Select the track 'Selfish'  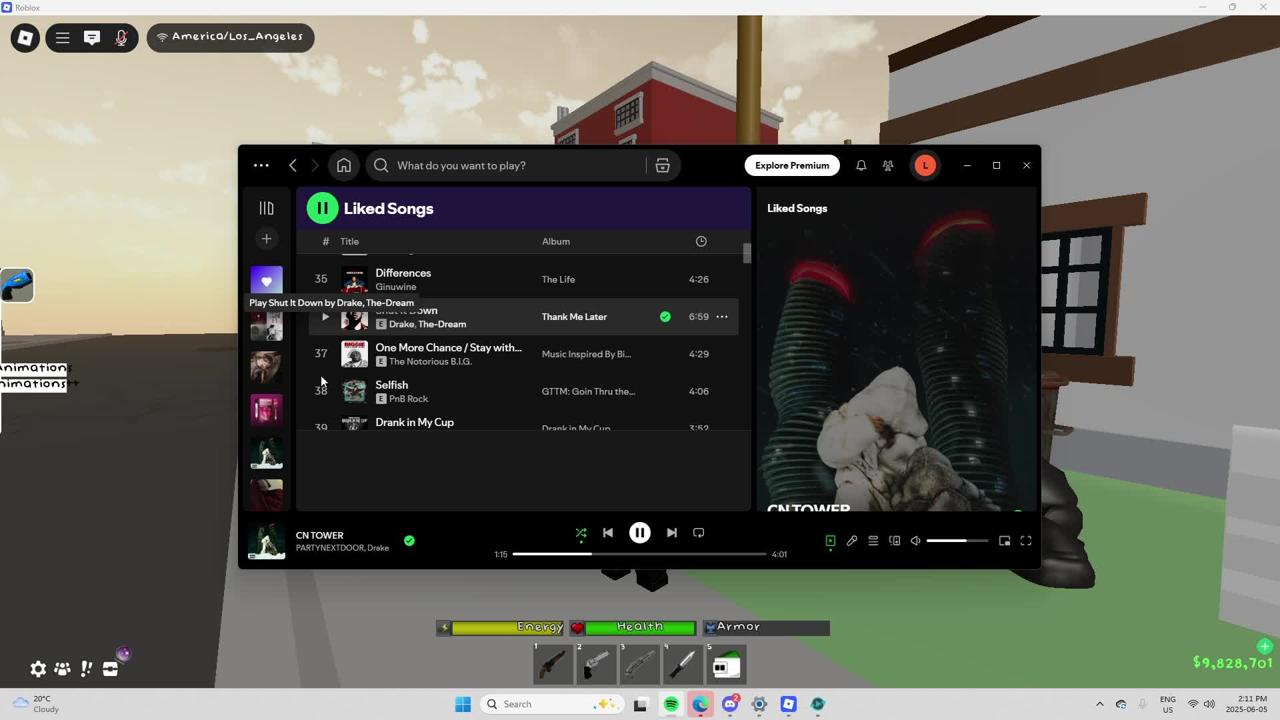(391, 385)
